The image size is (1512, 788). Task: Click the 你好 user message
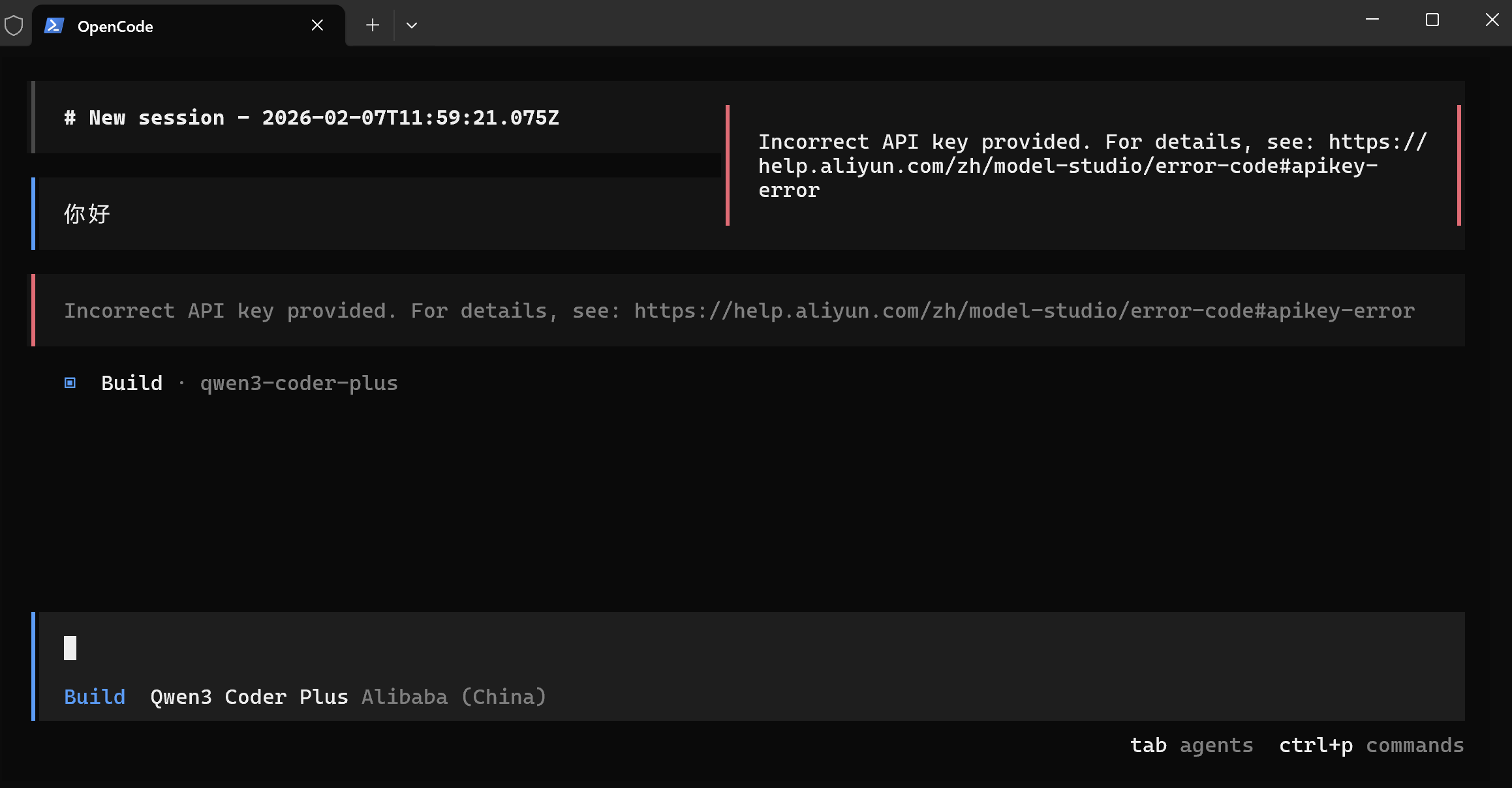[87, 214]
